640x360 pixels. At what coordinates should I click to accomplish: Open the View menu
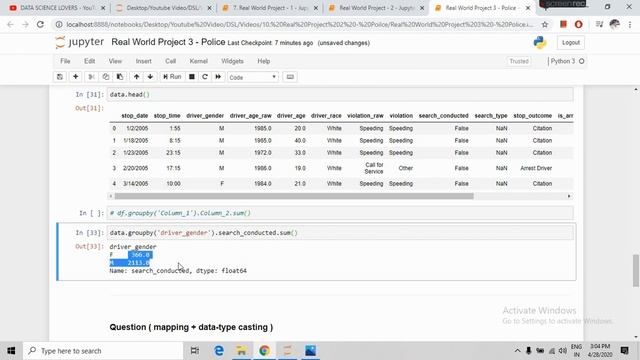[x=115, y=61]
